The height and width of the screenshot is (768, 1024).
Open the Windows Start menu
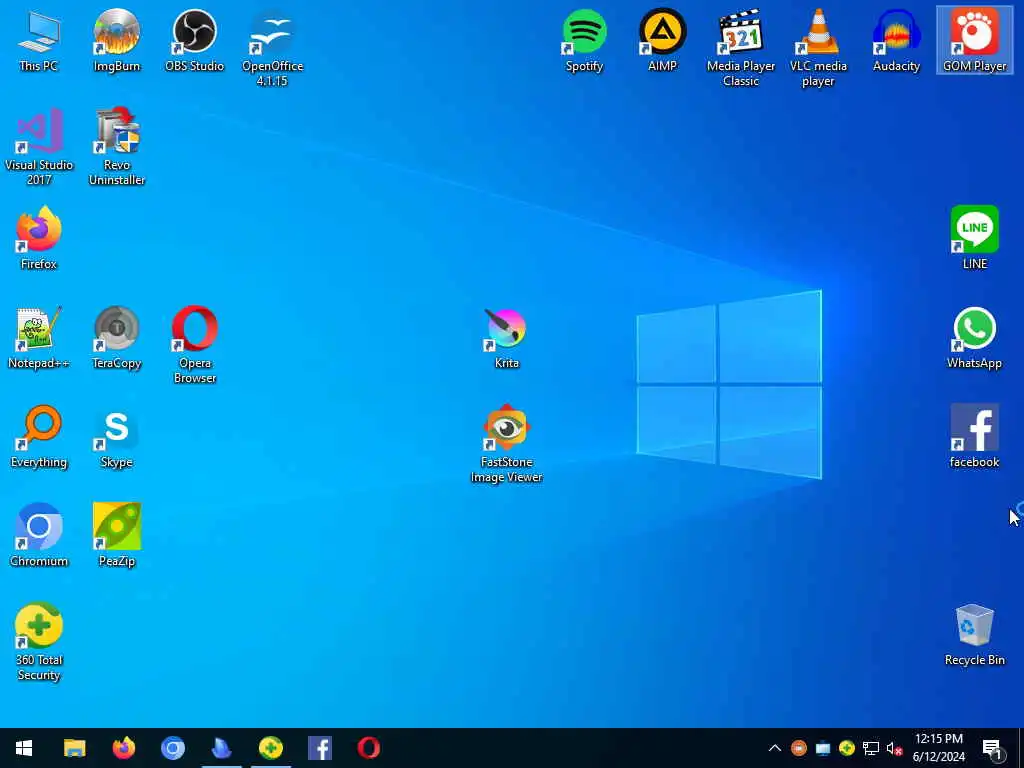(24, 748)
